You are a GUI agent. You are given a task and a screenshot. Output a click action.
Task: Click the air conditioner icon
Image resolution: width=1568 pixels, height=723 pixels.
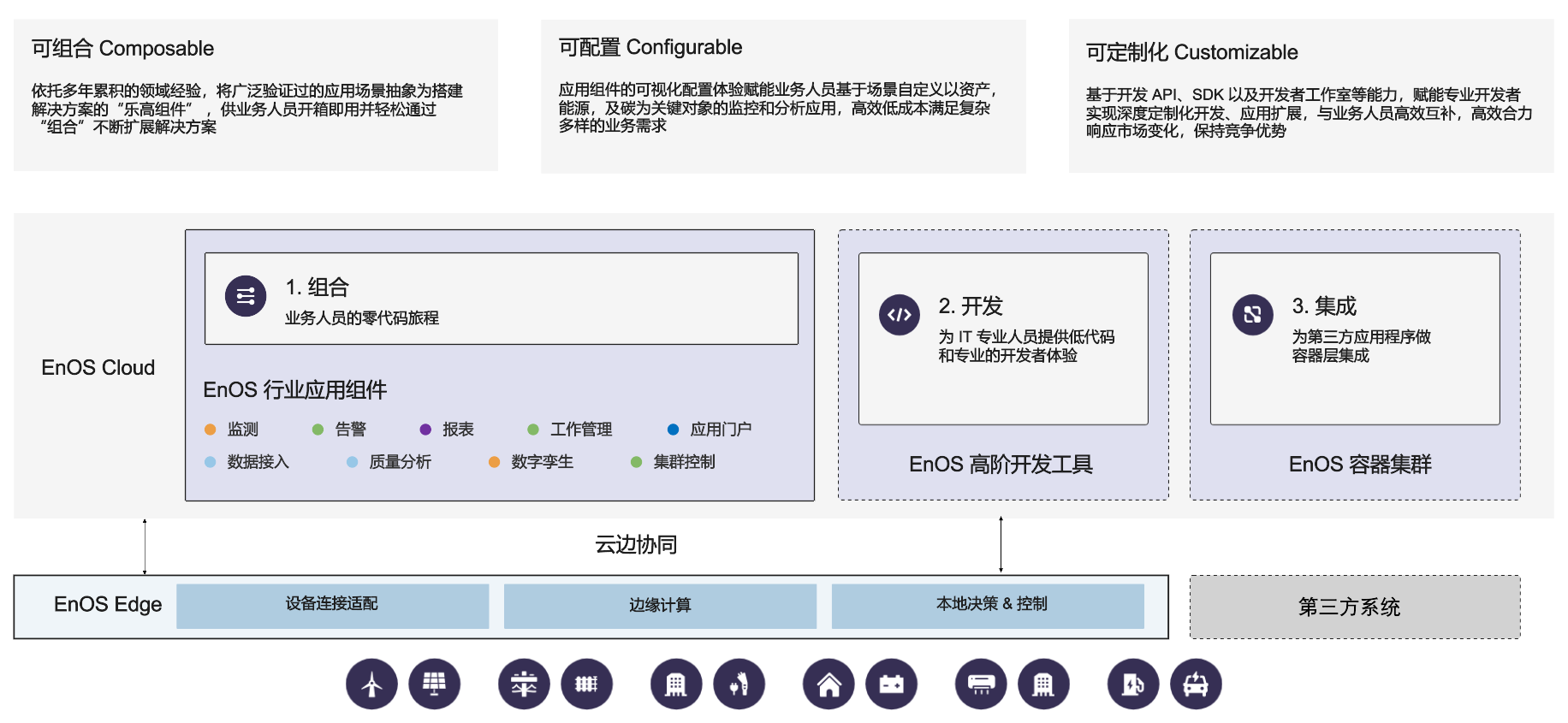click(x=981, y=684)
